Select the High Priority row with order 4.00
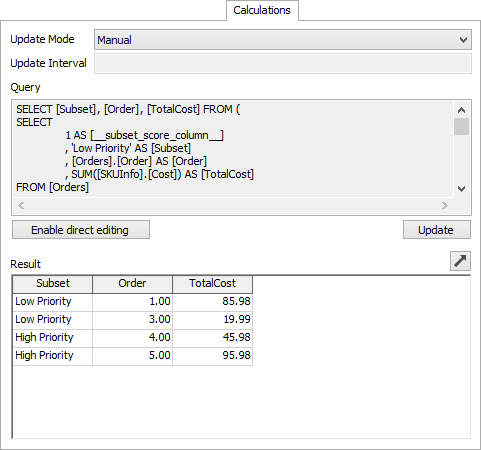 click(132, 338)
